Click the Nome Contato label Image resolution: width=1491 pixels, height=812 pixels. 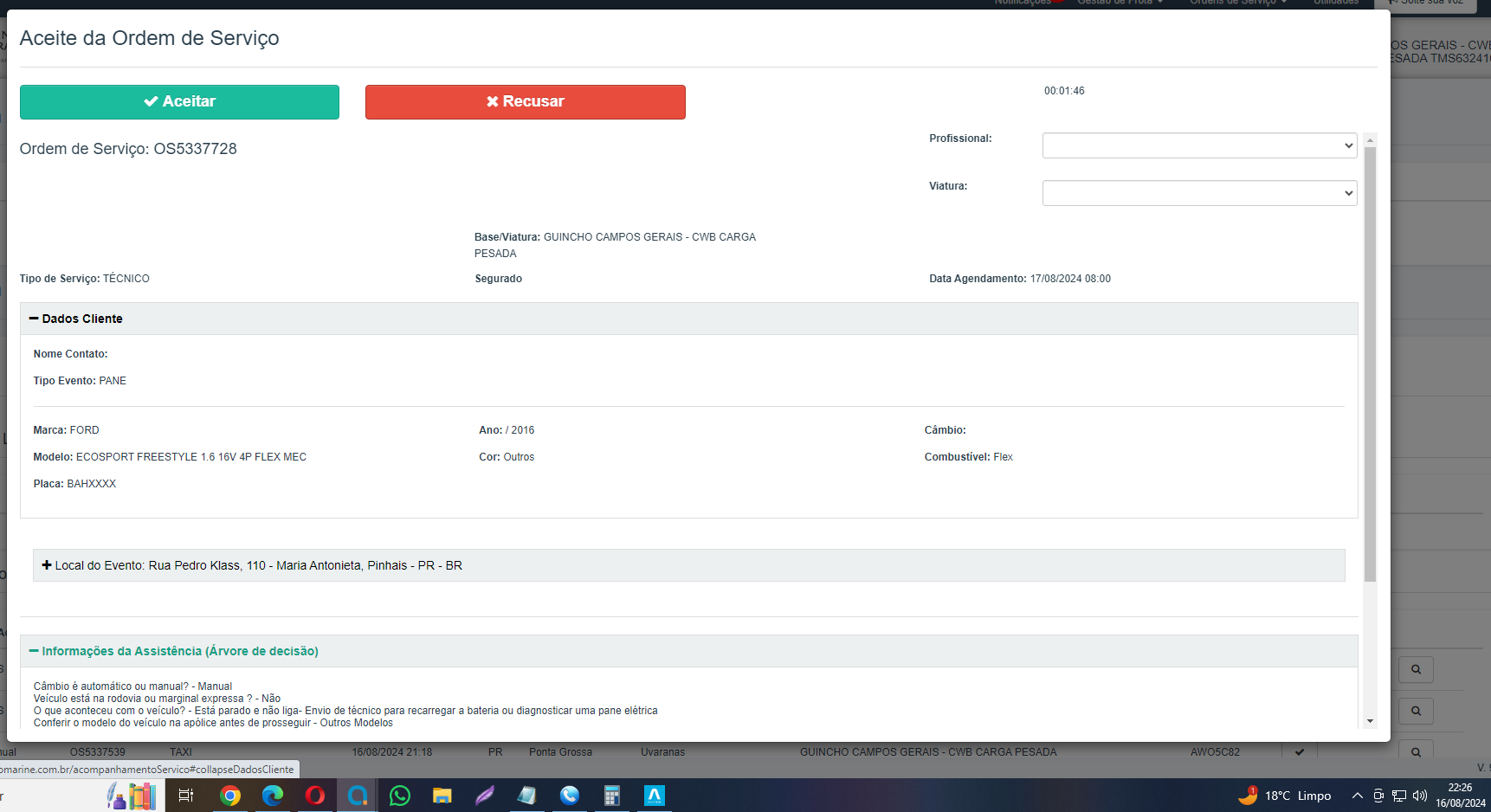70,354
